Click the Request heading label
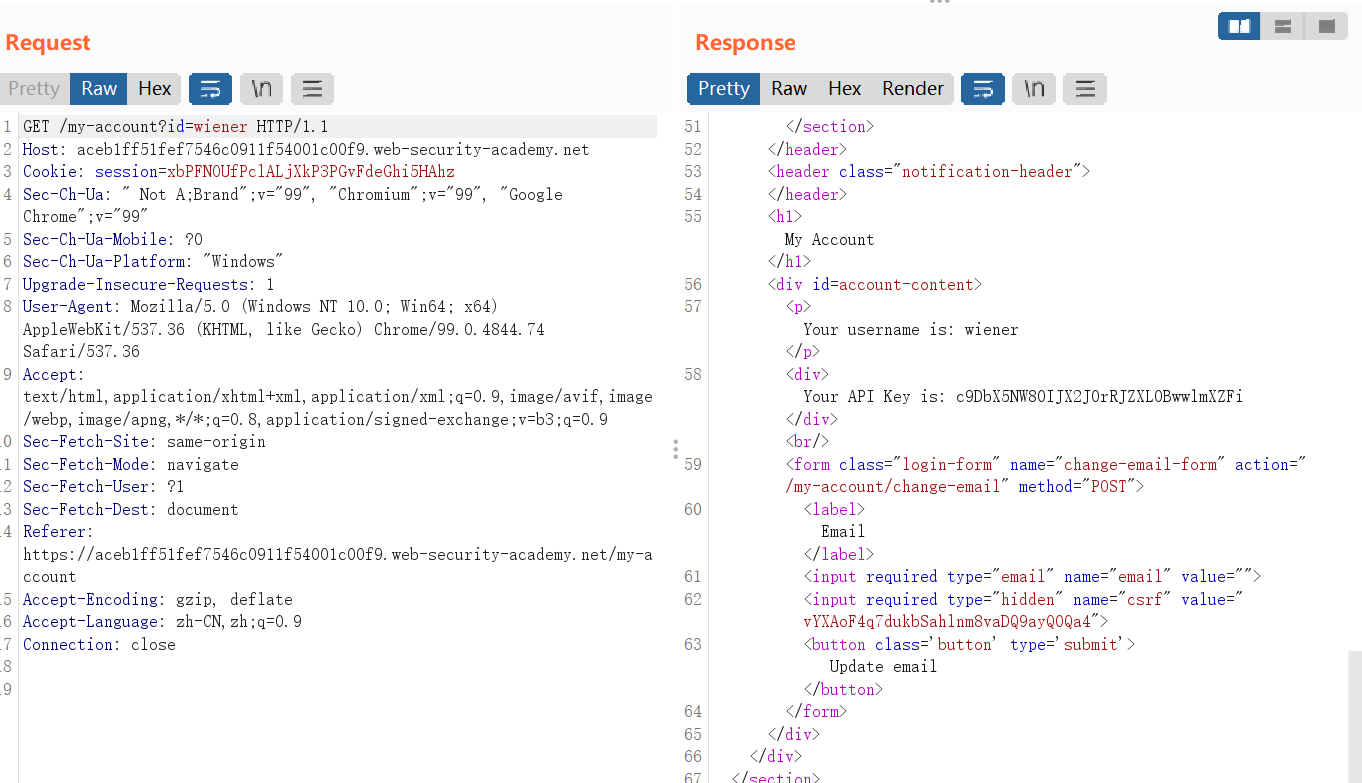This screenshot has width=1362, height=783. tap(48, 43)
